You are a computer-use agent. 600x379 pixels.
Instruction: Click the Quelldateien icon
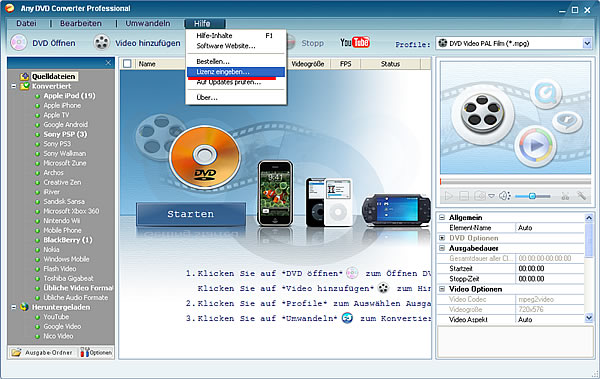tap(25, 76)
